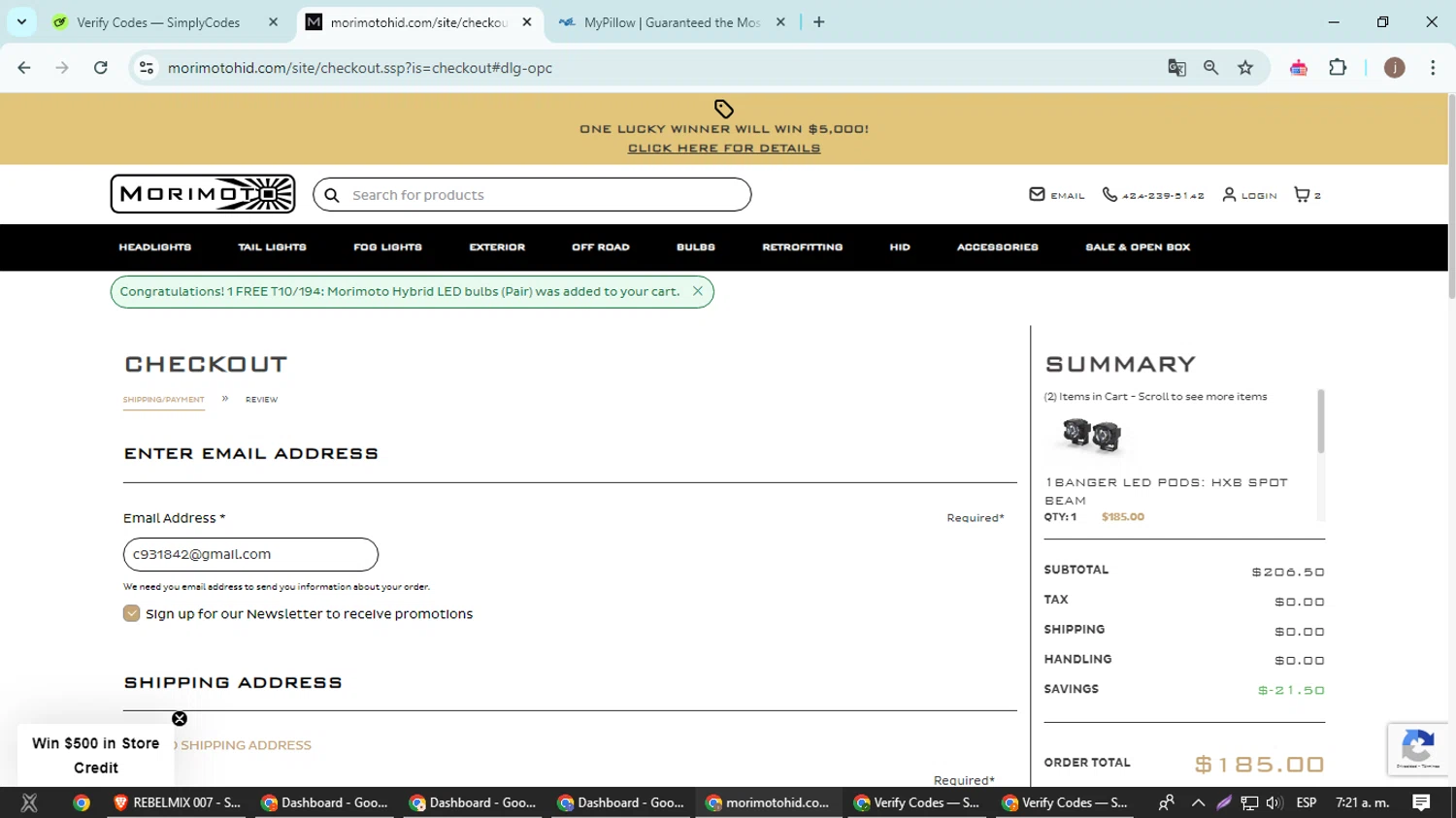Toggle the newsletter signup checkbox
Image resolution: width=1456 pixels, height=818 pixels.
coord(132,613)
